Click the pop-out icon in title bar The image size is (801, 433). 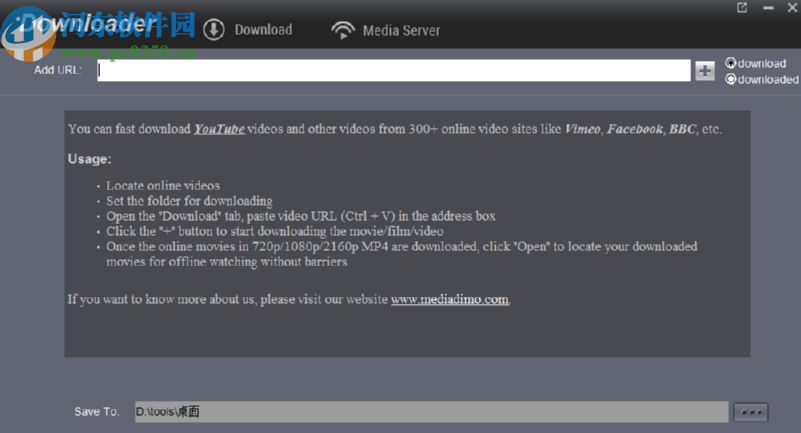tap(742, 8)
